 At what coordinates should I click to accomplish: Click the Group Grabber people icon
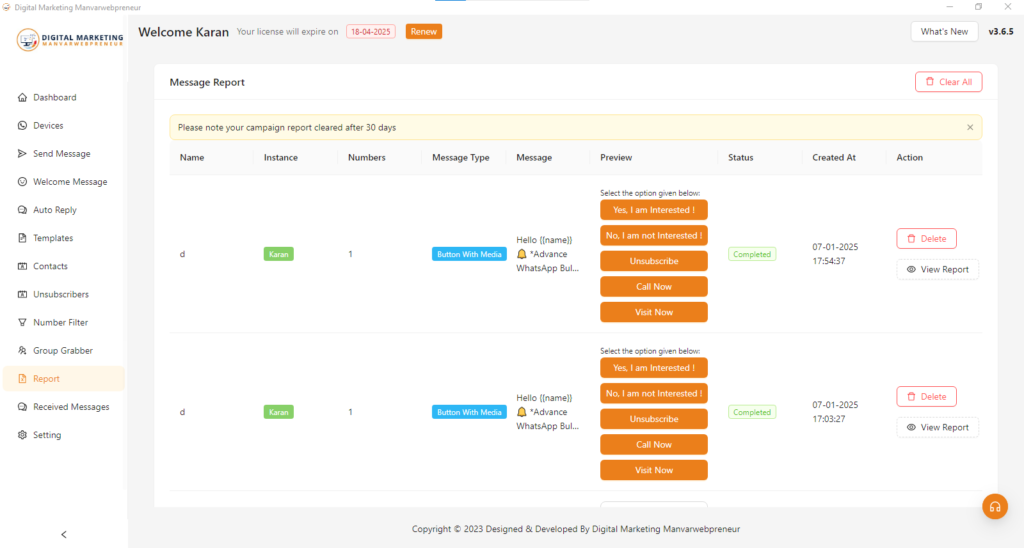coord(23,351)
